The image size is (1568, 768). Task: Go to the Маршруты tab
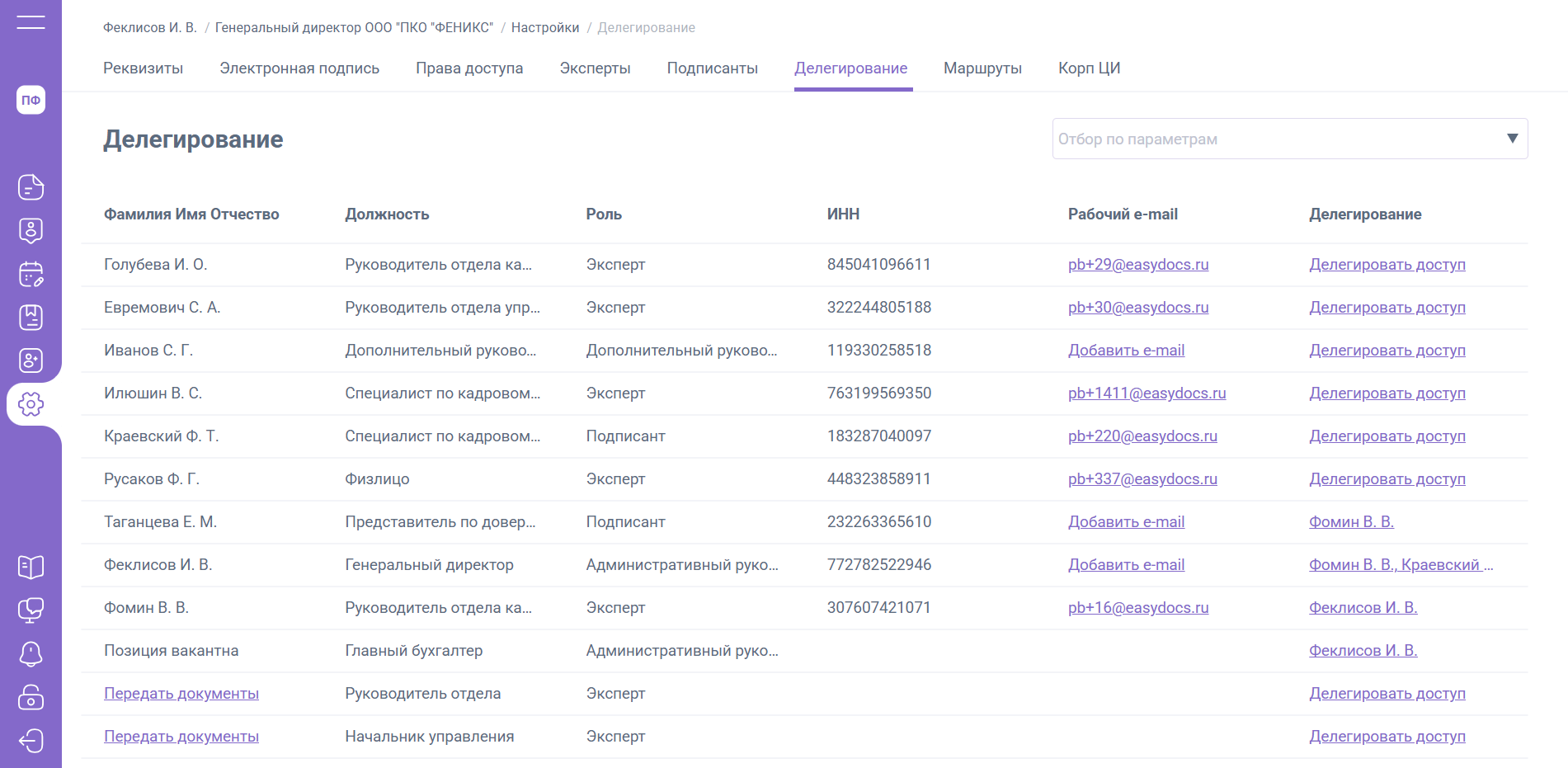click(982, 68)
